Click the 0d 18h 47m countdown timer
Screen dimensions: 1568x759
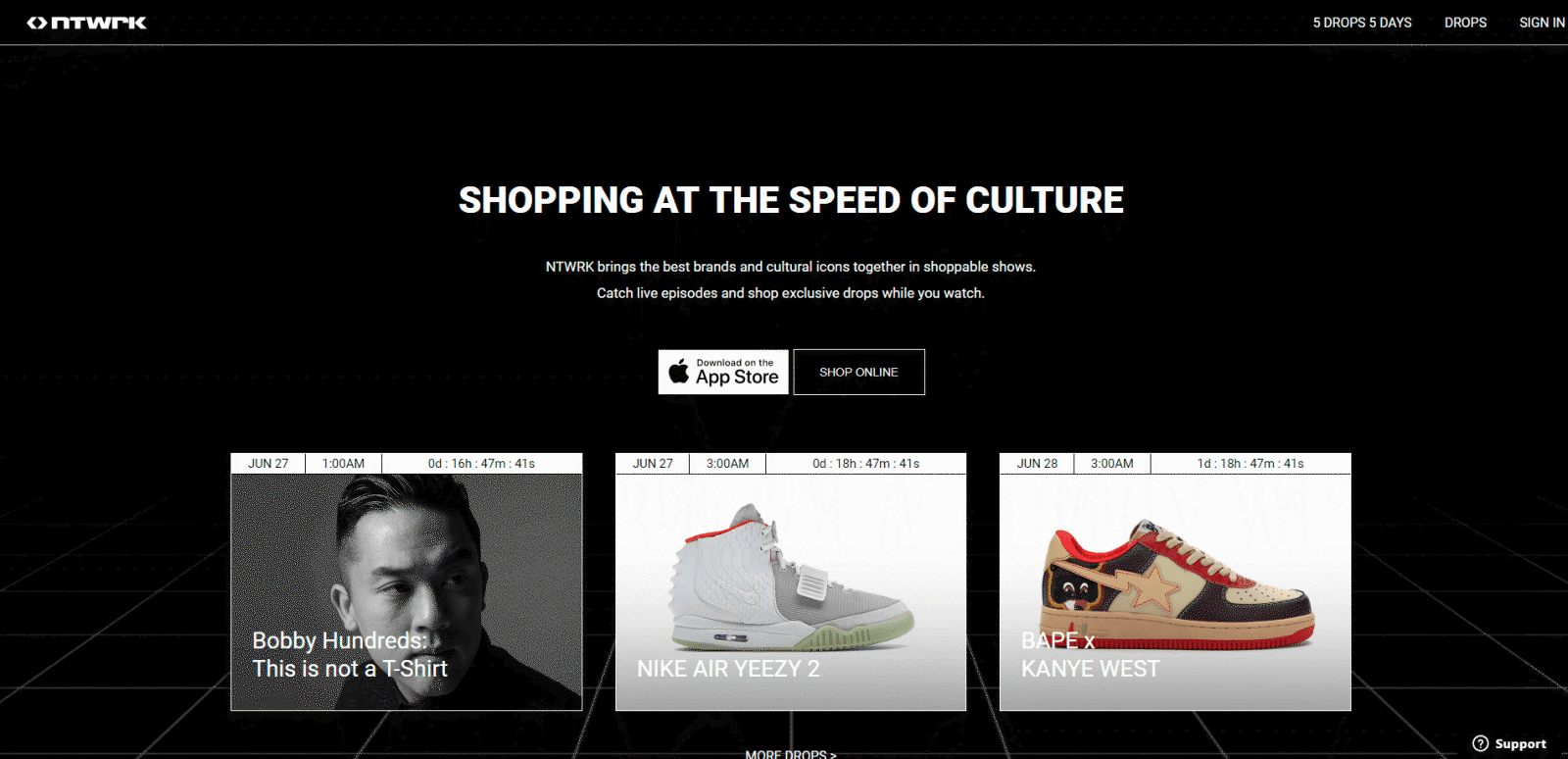(x=866, y=464)
